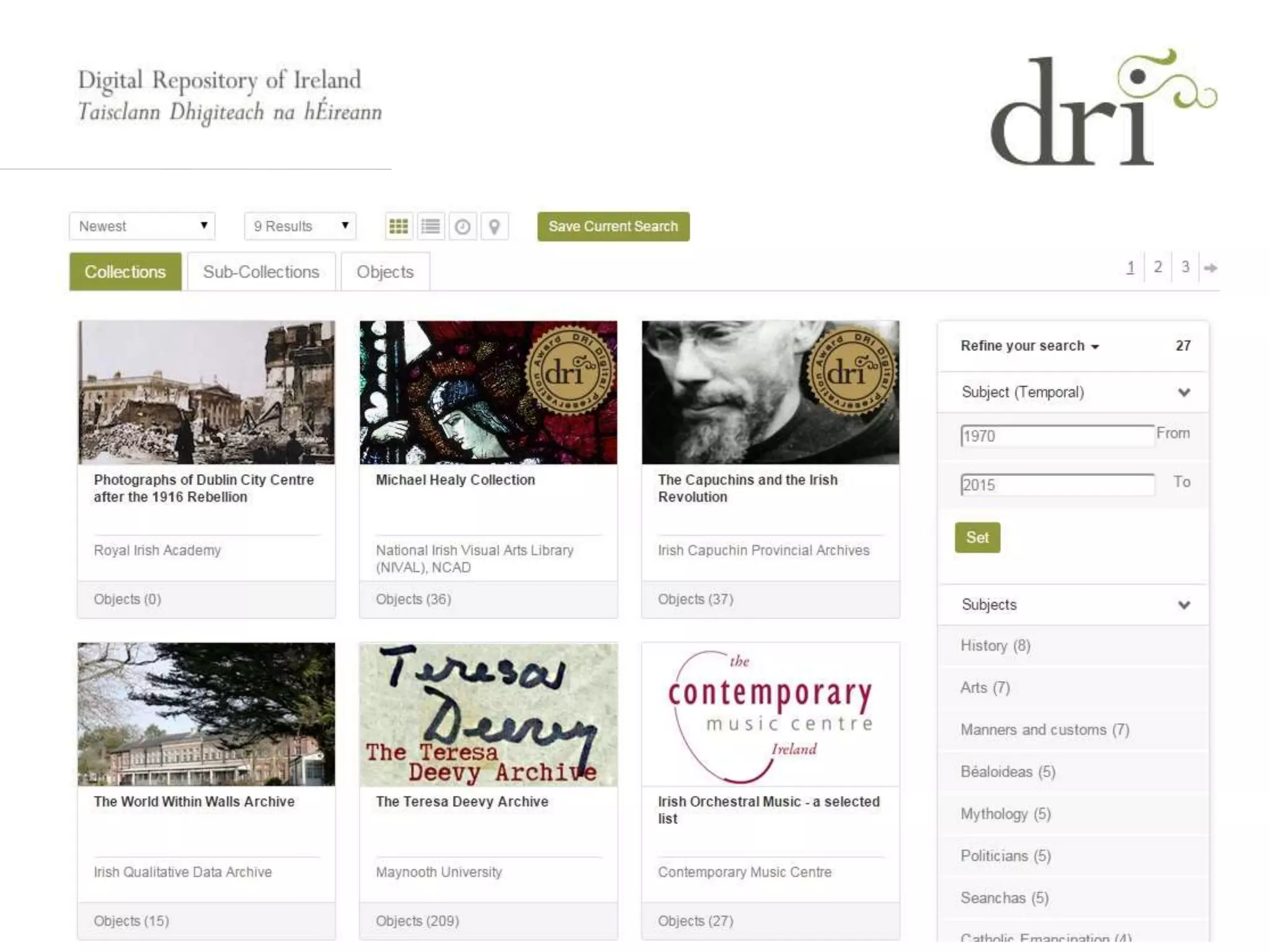Click the From year input field
The width and height of the screenshot is (1270, 952).
point(1057,436)
